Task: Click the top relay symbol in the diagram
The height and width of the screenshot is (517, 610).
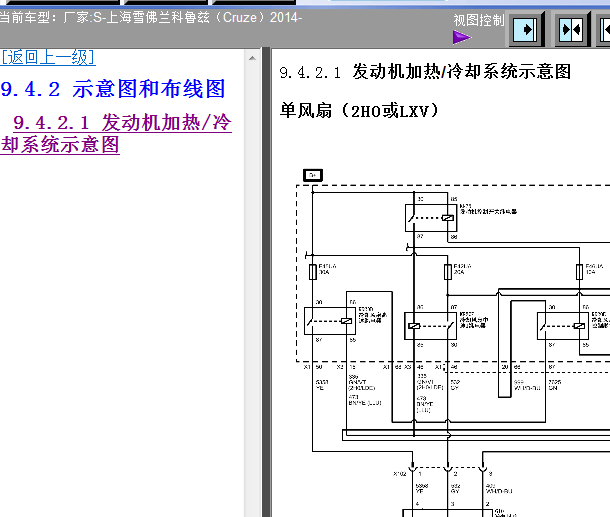Action: [431, 218]
